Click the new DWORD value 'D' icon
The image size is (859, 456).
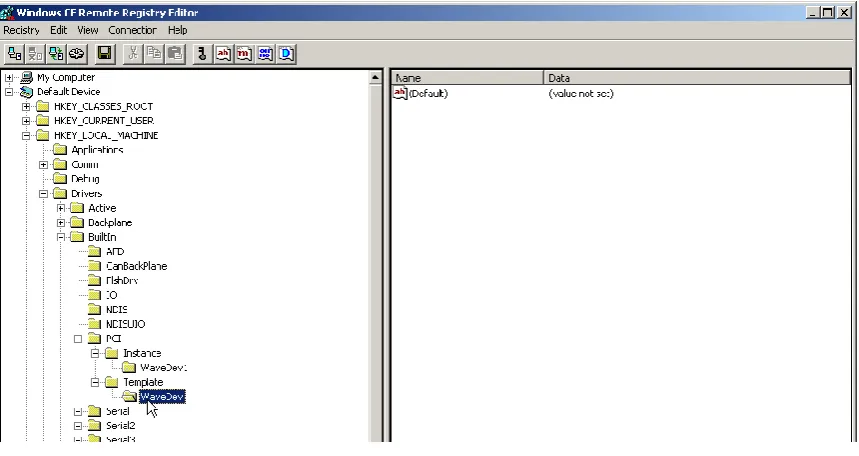pyautogui.click(x=287, y=54)
